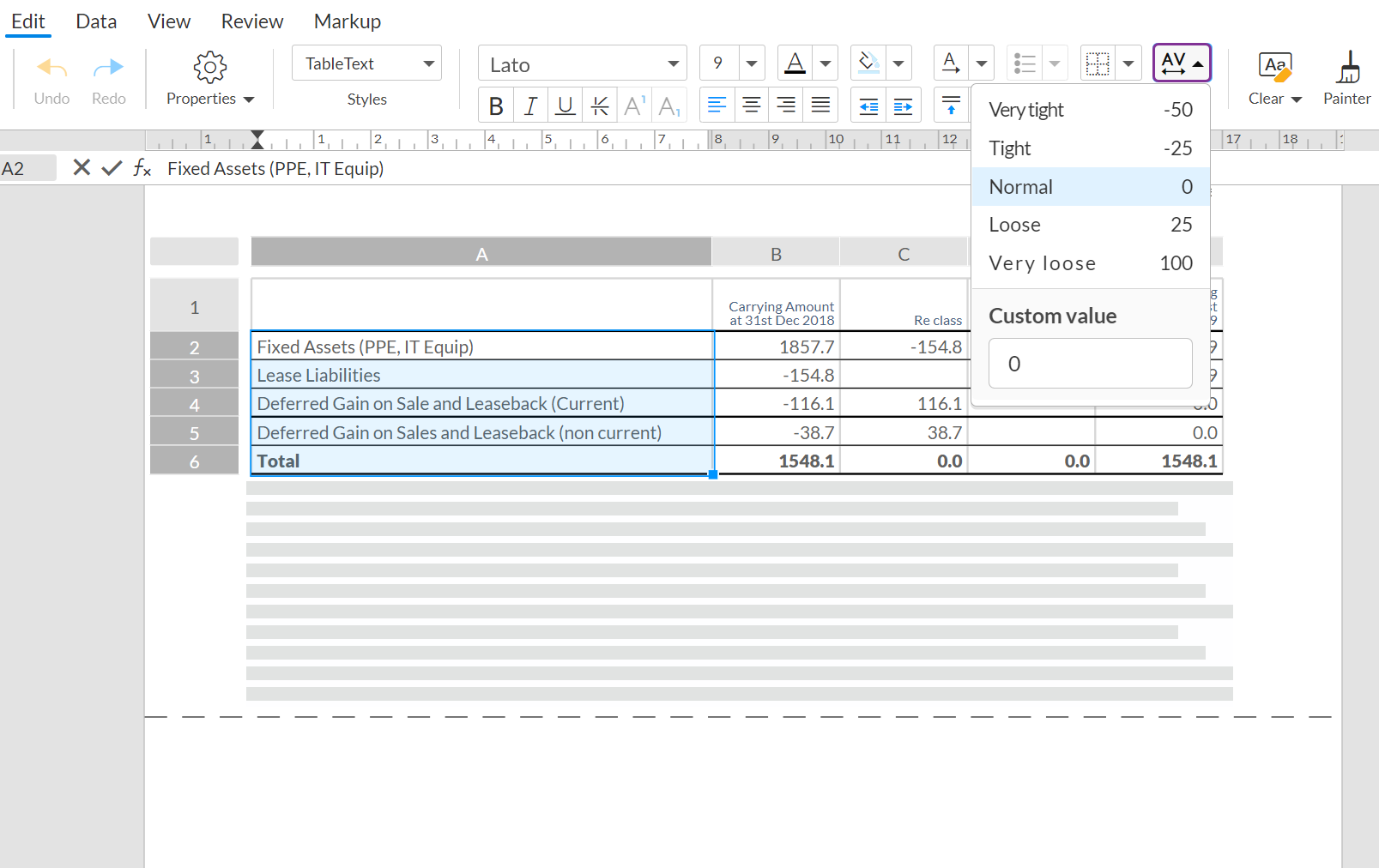The image size is (1379, 868).
Task: Confirm the formula bar edit with checkmark
Action: point(112,168)
